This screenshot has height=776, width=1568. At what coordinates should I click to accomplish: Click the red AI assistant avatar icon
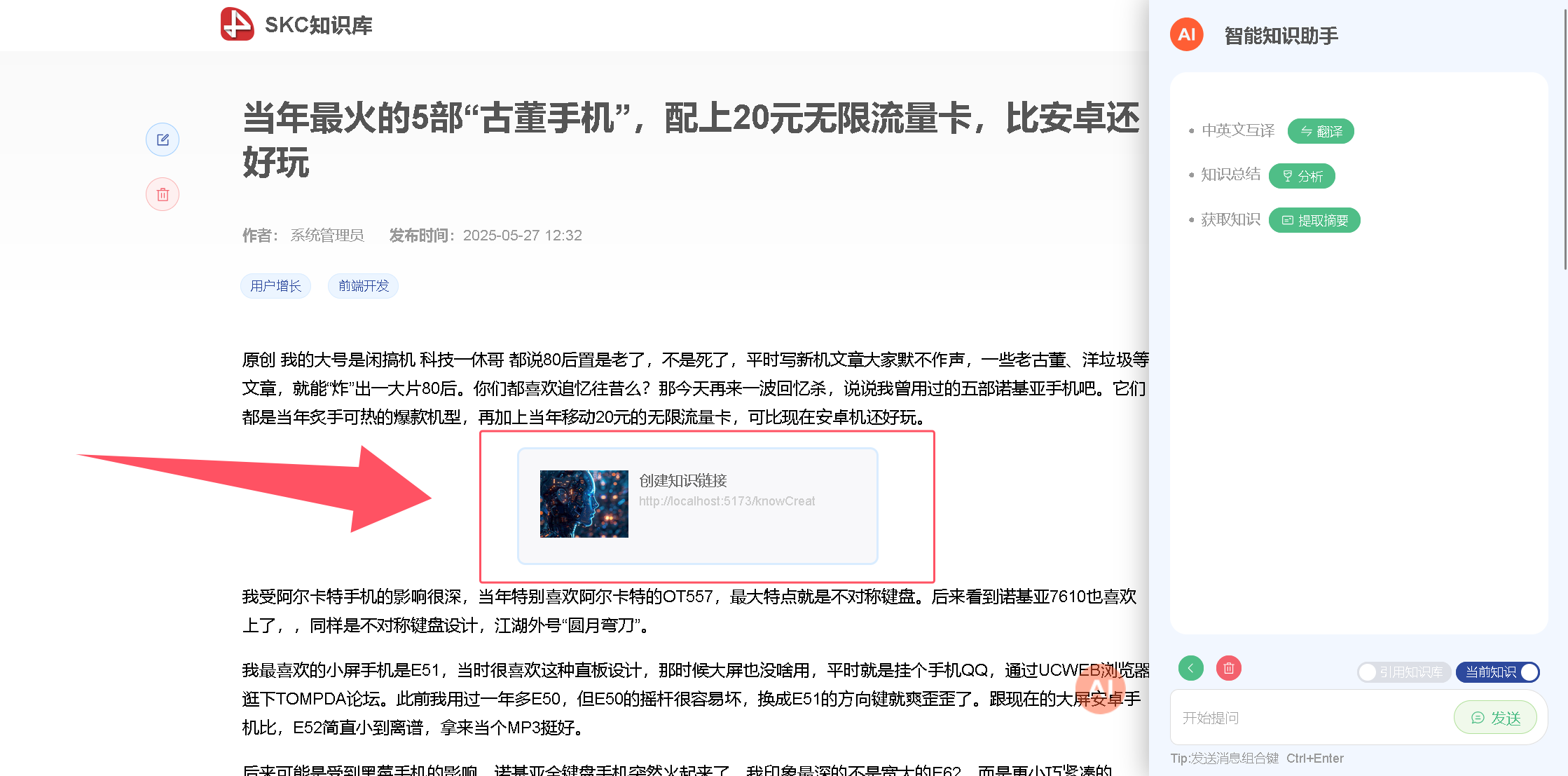click(x=1186, y=34)
